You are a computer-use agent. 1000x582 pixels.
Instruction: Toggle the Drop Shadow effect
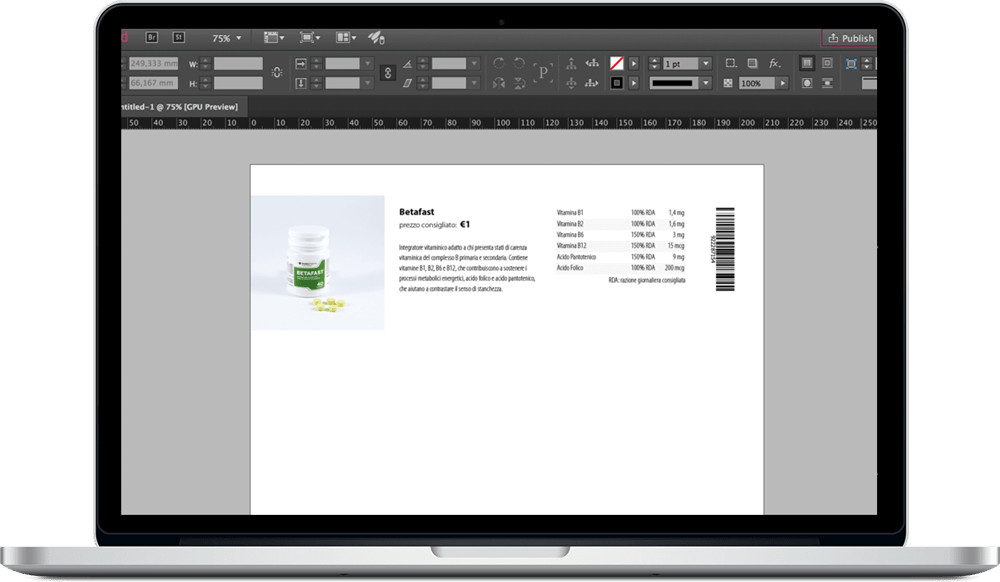tap(753, 63)
